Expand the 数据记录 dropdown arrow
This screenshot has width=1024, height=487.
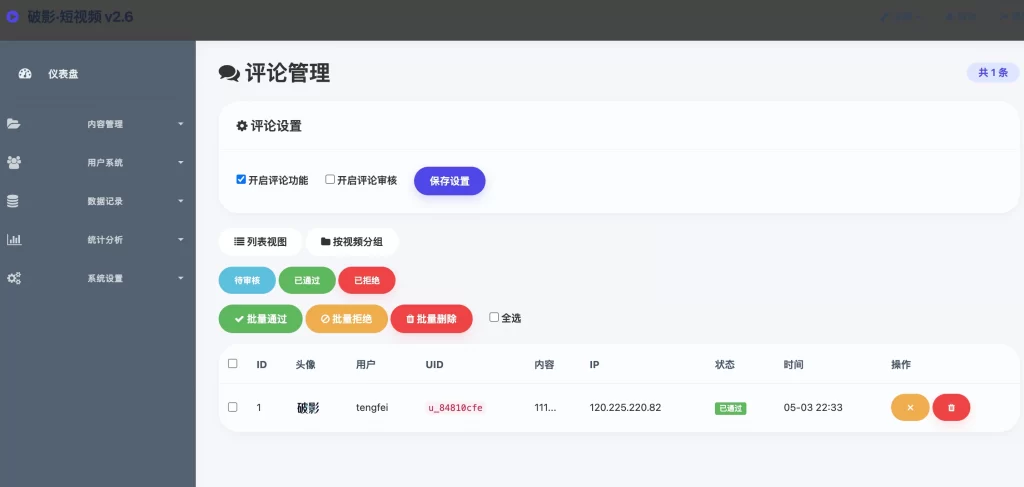[181, 201]
